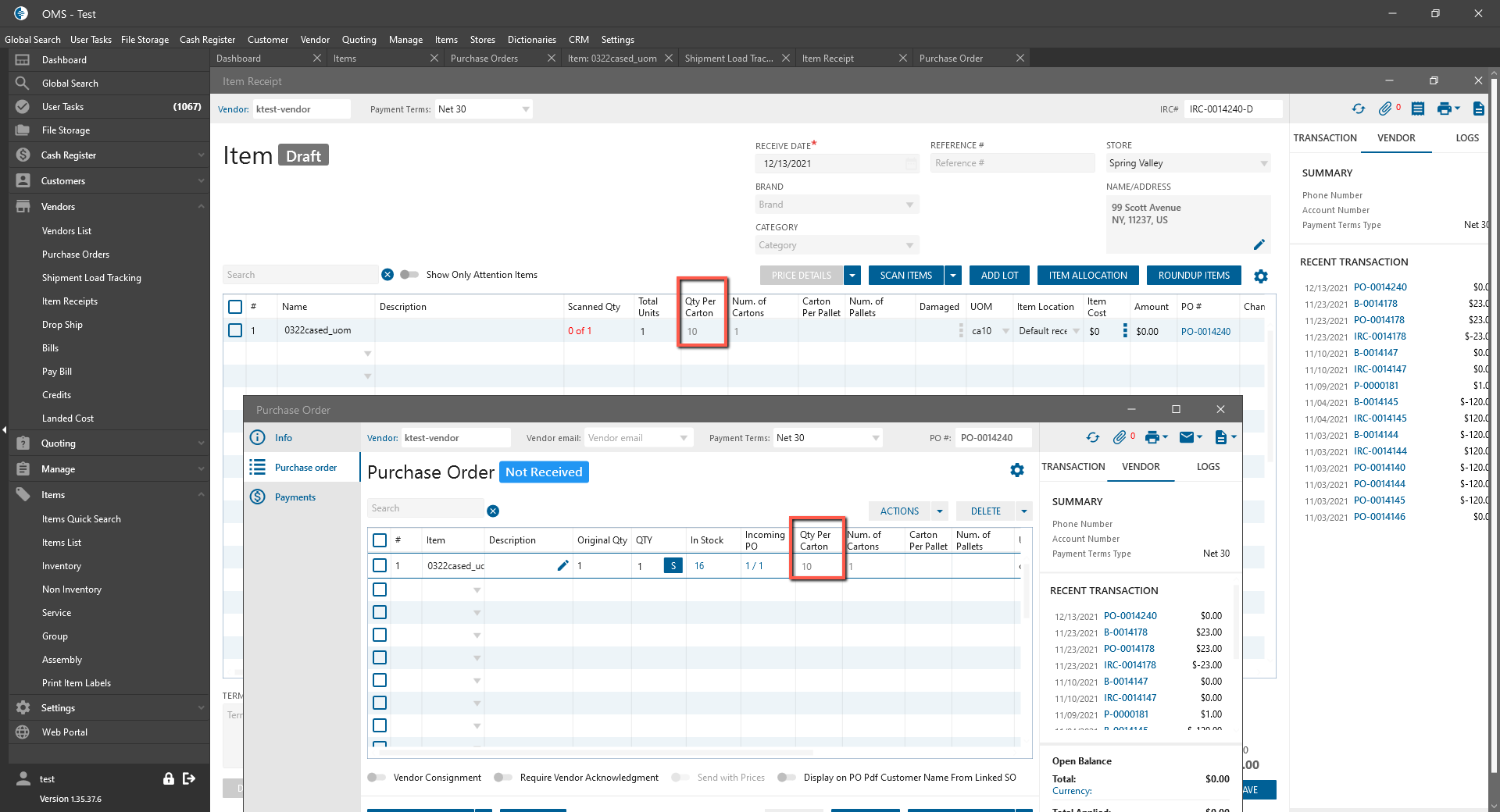This screenshot has height=812, width=1500.
Task: Open the grid settings gear next to Roundup Items
Action: pos(1261,276)
